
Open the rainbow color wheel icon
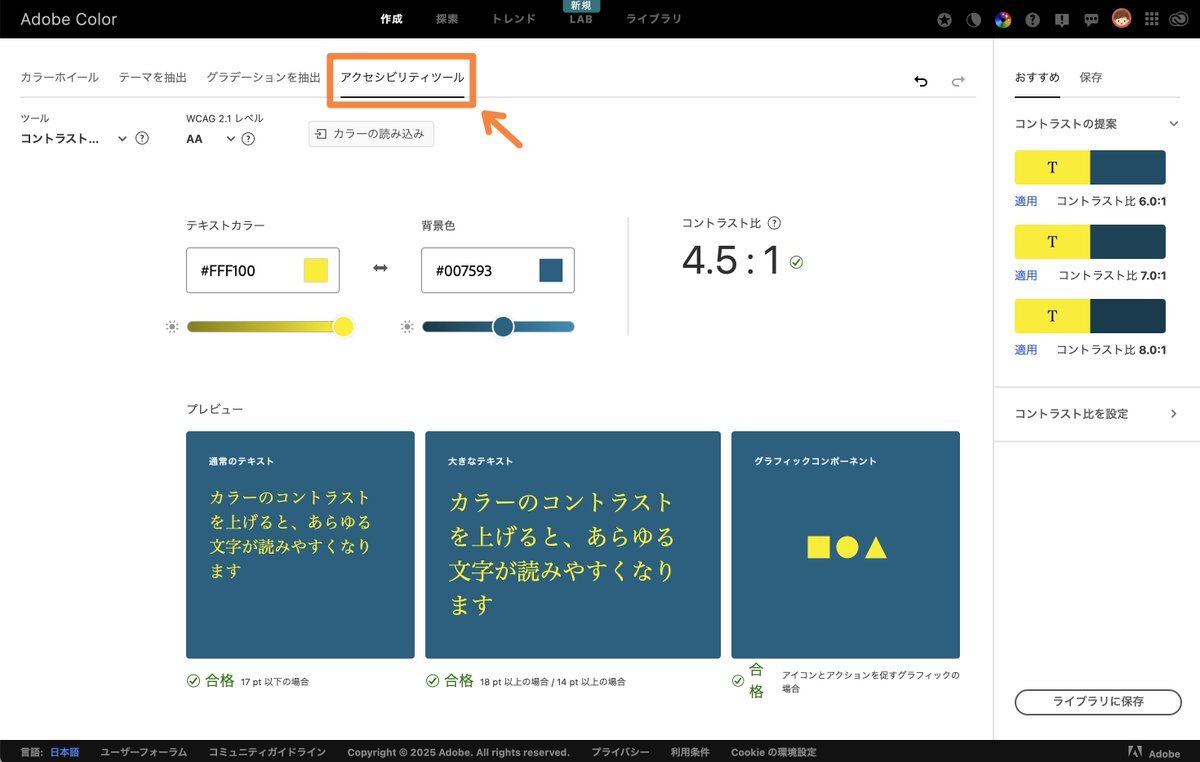tap(1003, 19)
